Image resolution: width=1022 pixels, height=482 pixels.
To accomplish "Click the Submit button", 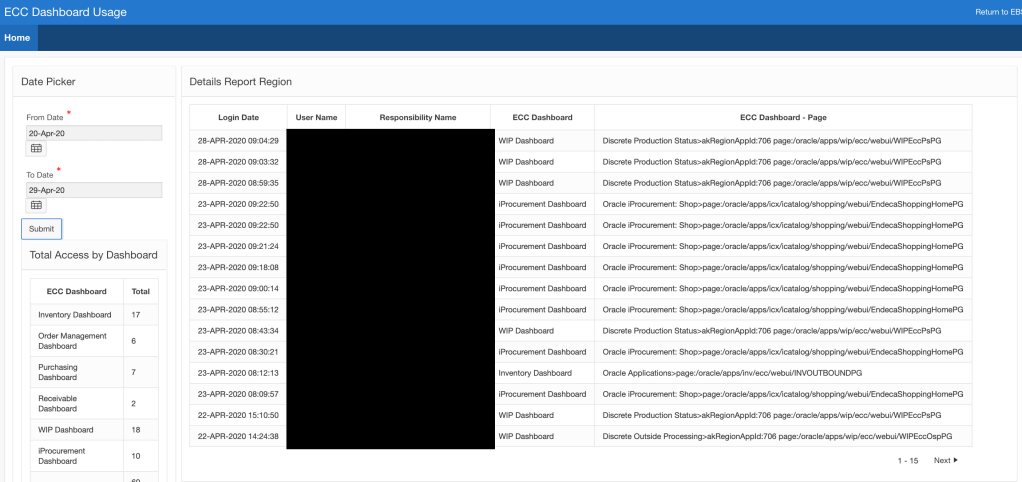I will (x=42, y=229).
